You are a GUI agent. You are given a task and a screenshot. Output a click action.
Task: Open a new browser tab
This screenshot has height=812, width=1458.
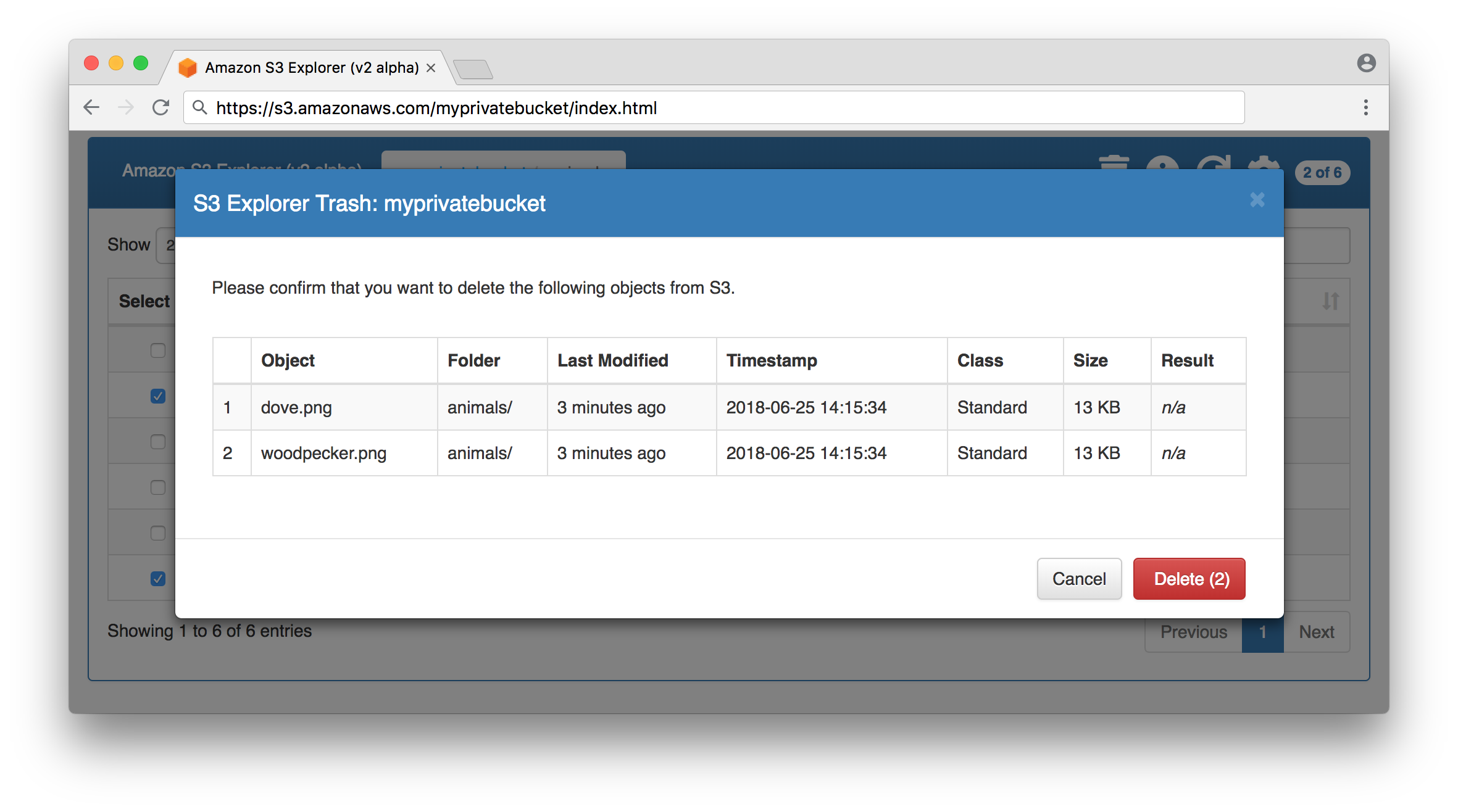click(x=473, y=69)
